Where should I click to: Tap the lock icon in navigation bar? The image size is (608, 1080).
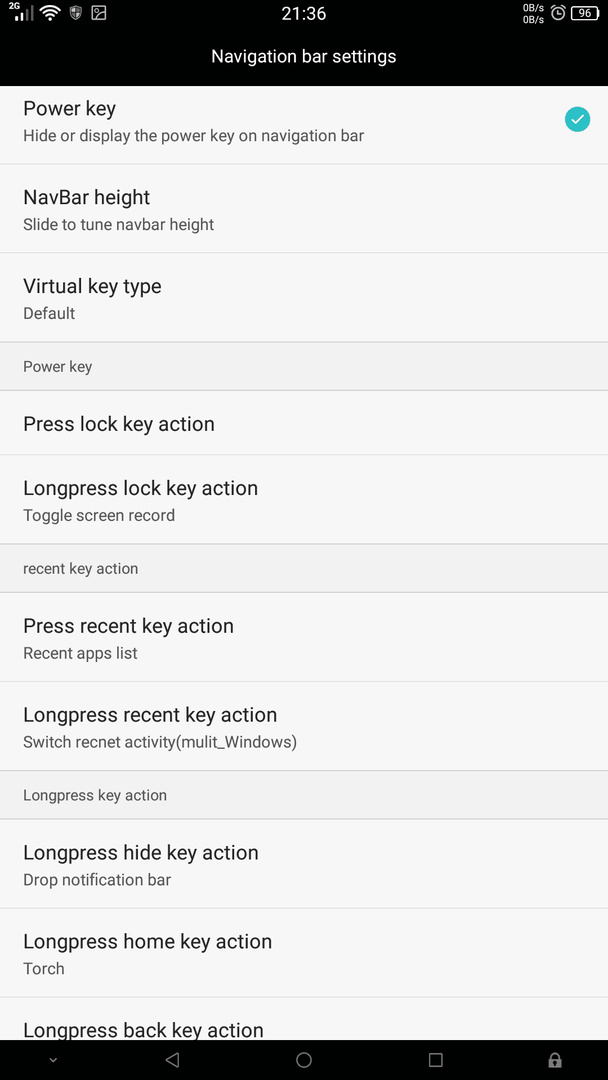(x=554, y=1059)
